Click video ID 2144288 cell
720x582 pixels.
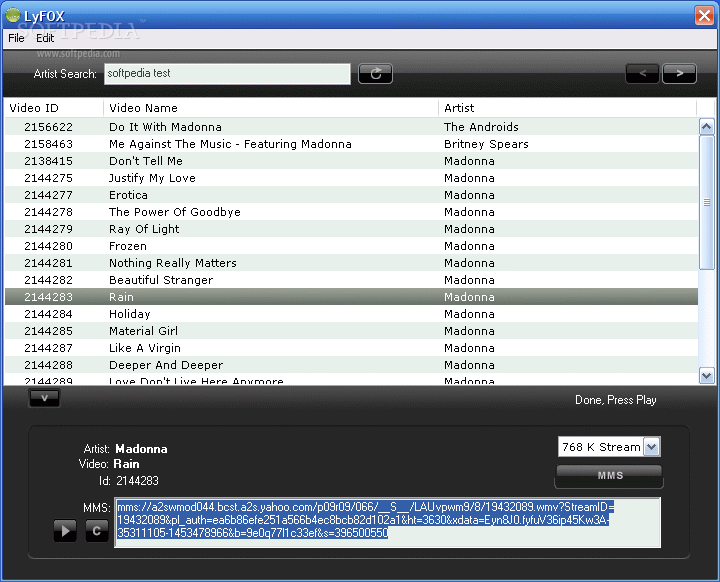48,365
